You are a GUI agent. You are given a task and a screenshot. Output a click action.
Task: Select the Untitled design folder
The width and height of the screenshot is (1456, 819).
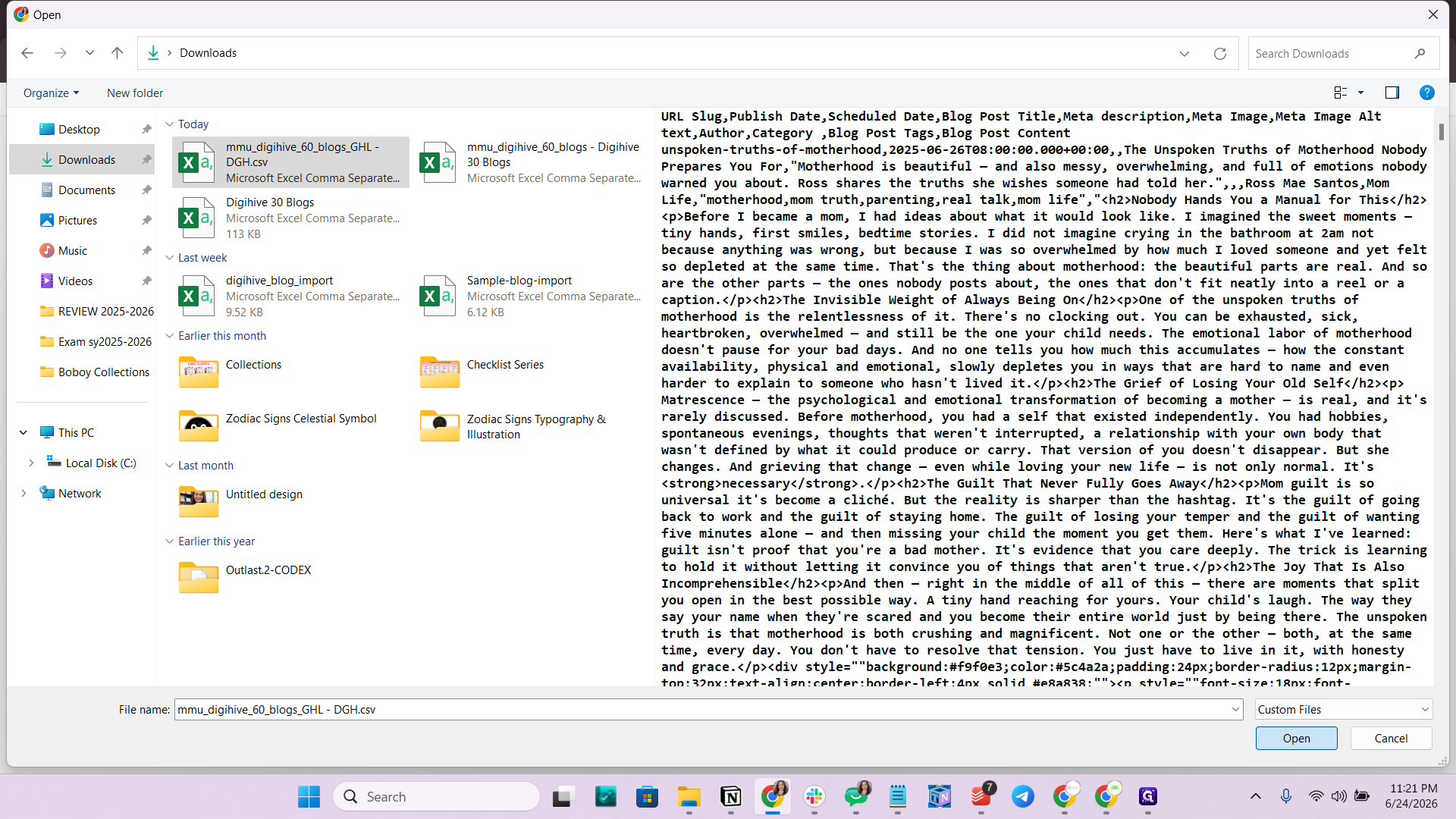click(291, 502)
